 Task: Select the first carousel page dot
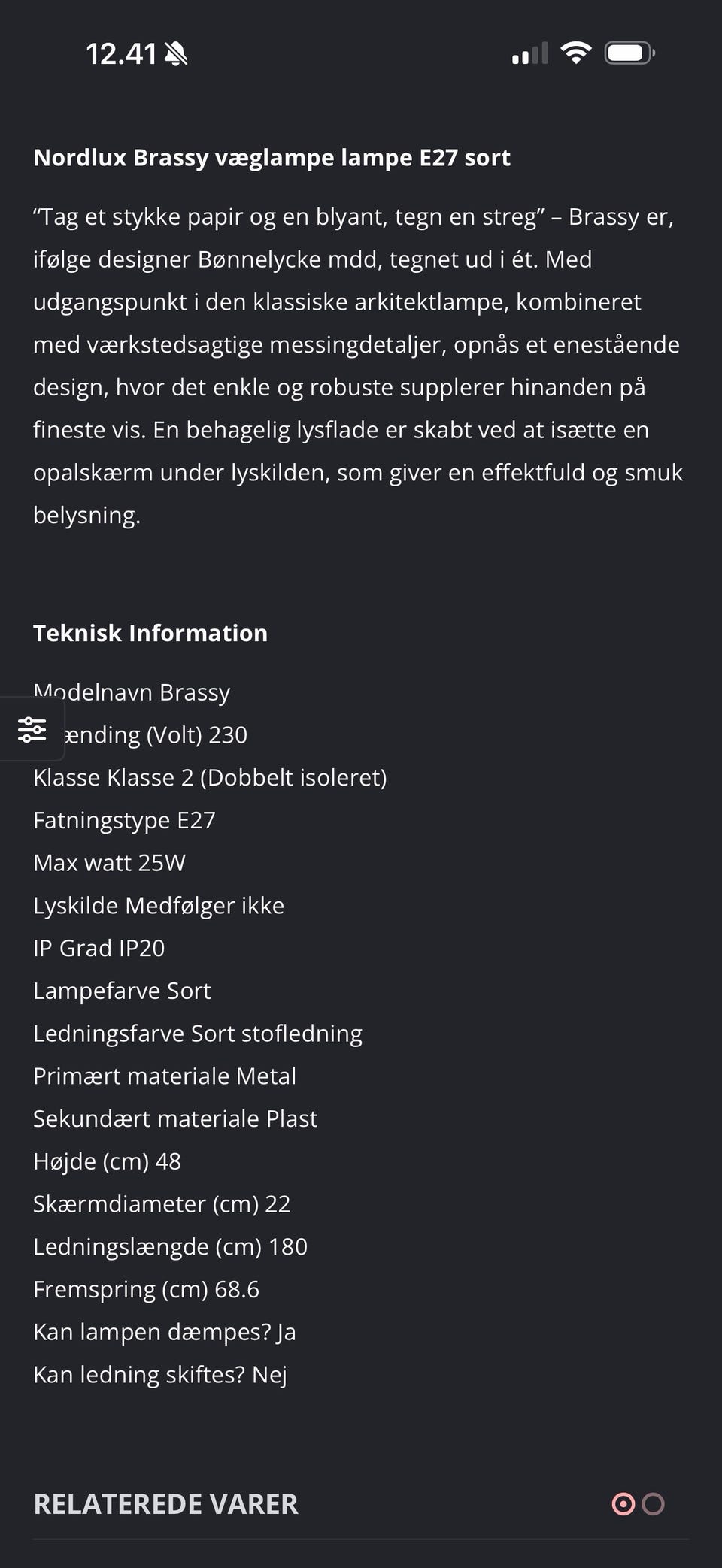(x=623, y=1504)
